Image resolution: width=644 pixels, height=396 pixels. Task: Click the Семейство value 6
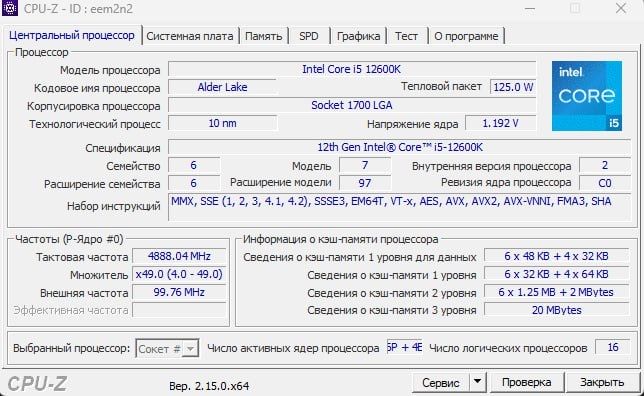tap(193, 165)
